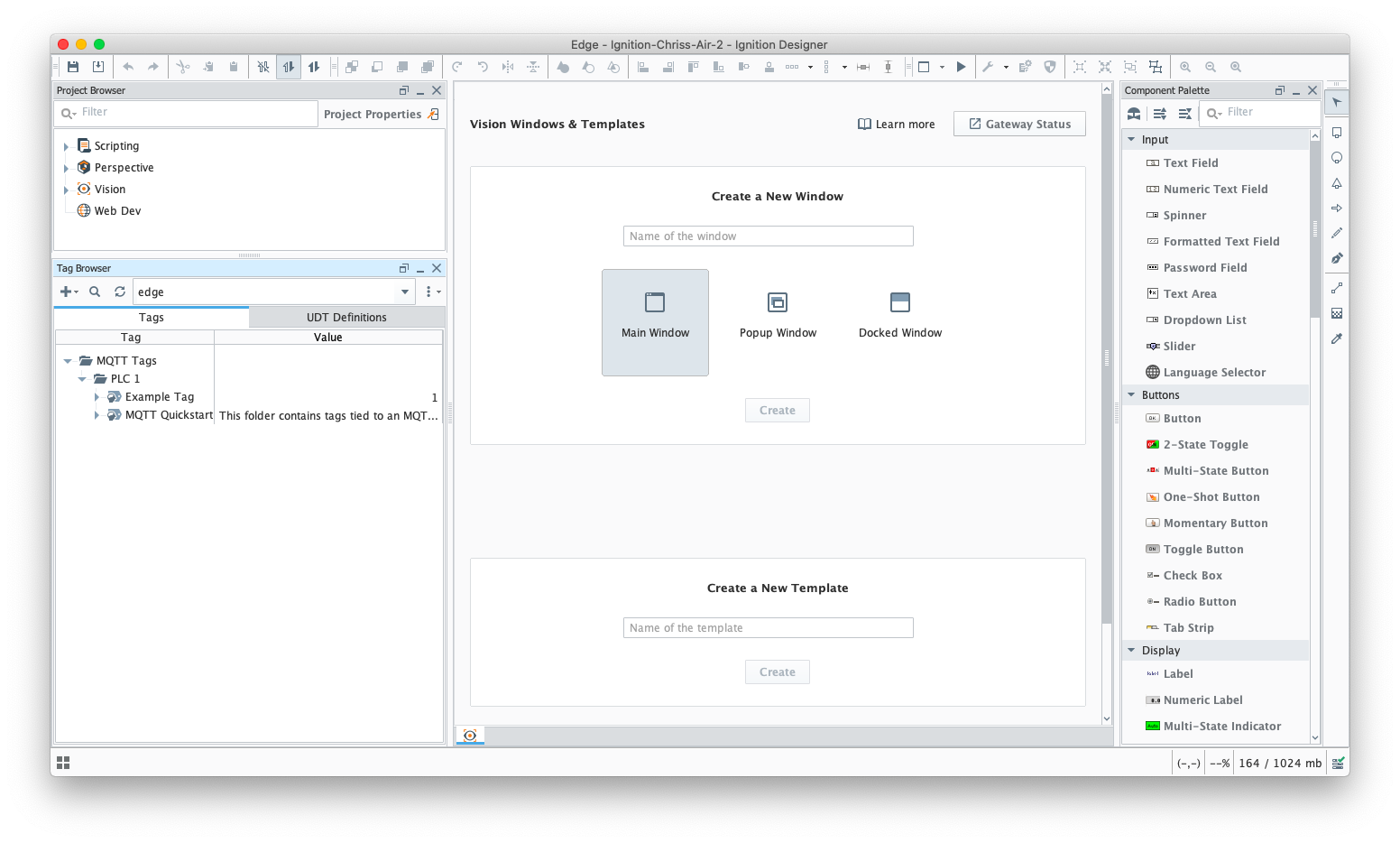Click the Project Browser filter field
The width and height of the screenshot is (1400, 843).
pos(186,113)
